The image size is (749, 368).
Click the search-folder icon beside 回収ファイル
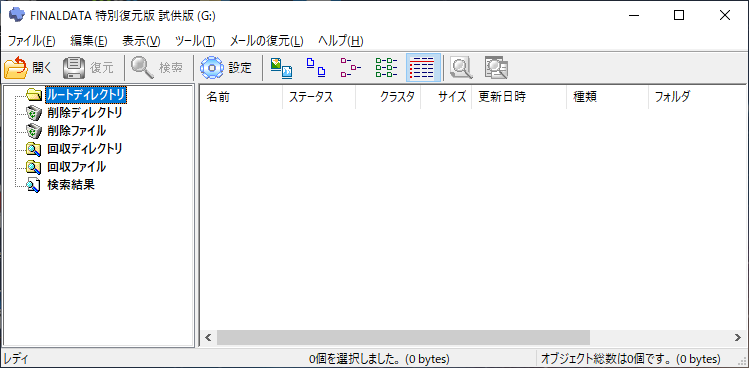pyautogui.click(x=34, y=167)
